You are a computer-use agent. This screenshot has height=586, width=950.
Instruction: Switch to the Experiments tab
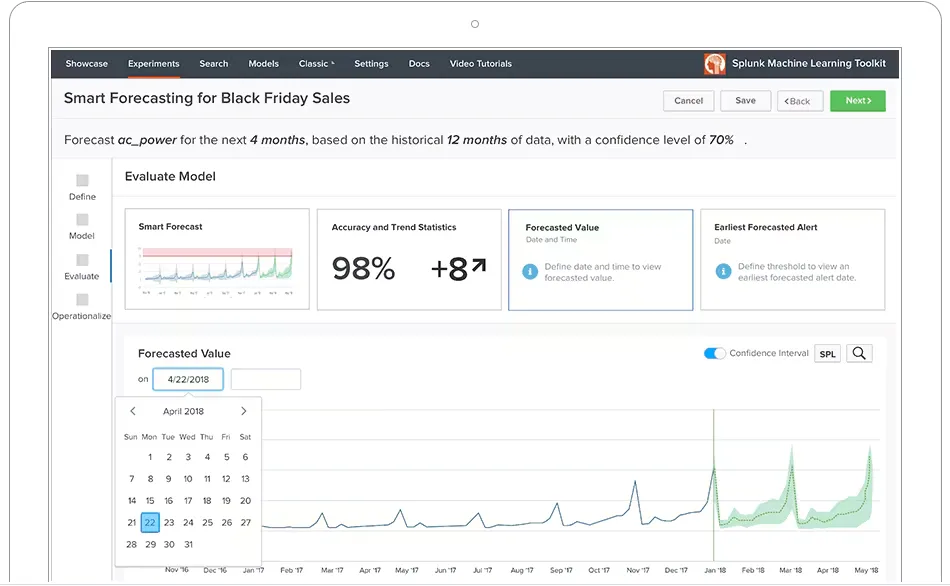point(153,63)
